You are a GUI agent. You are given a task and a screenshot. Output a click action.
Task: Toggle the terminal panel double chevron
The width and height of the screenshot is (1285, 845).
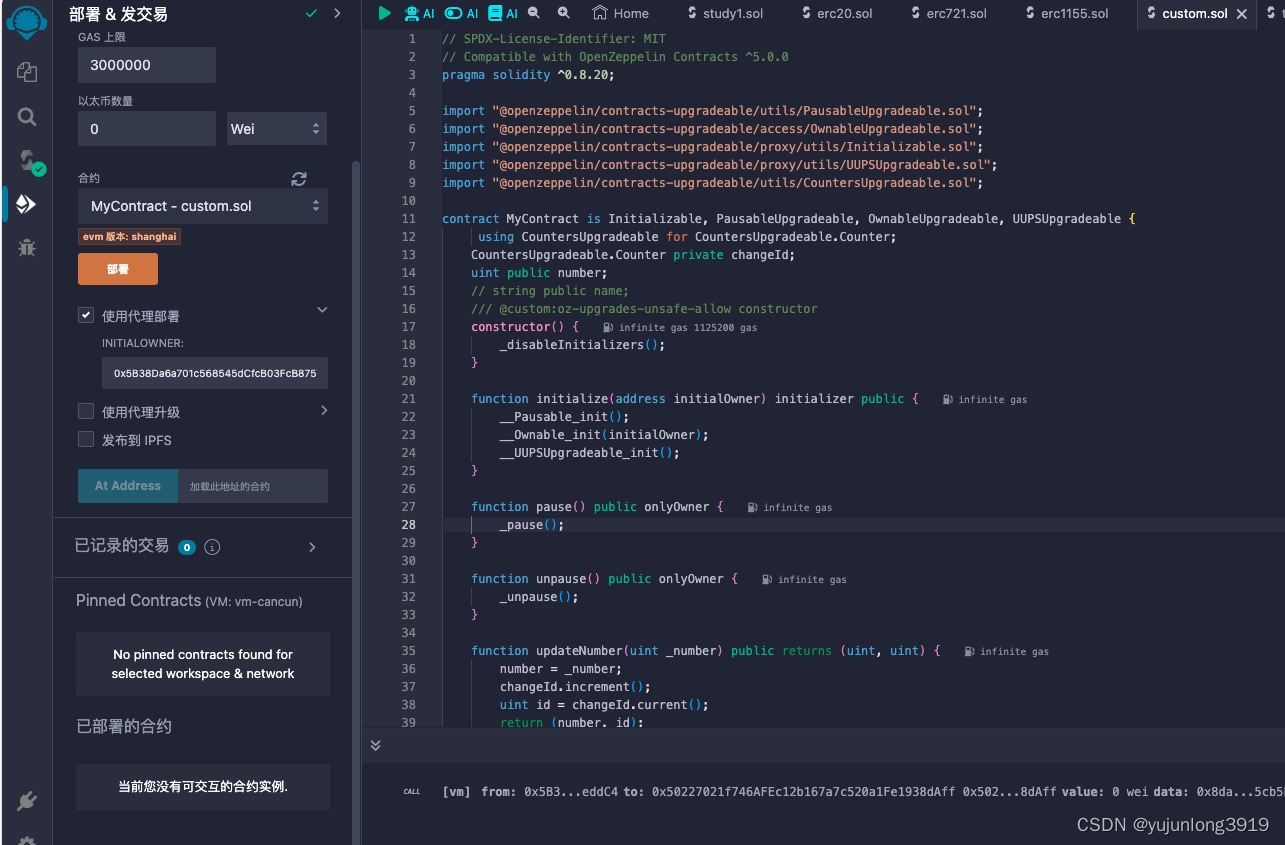[x=376, y=745]
